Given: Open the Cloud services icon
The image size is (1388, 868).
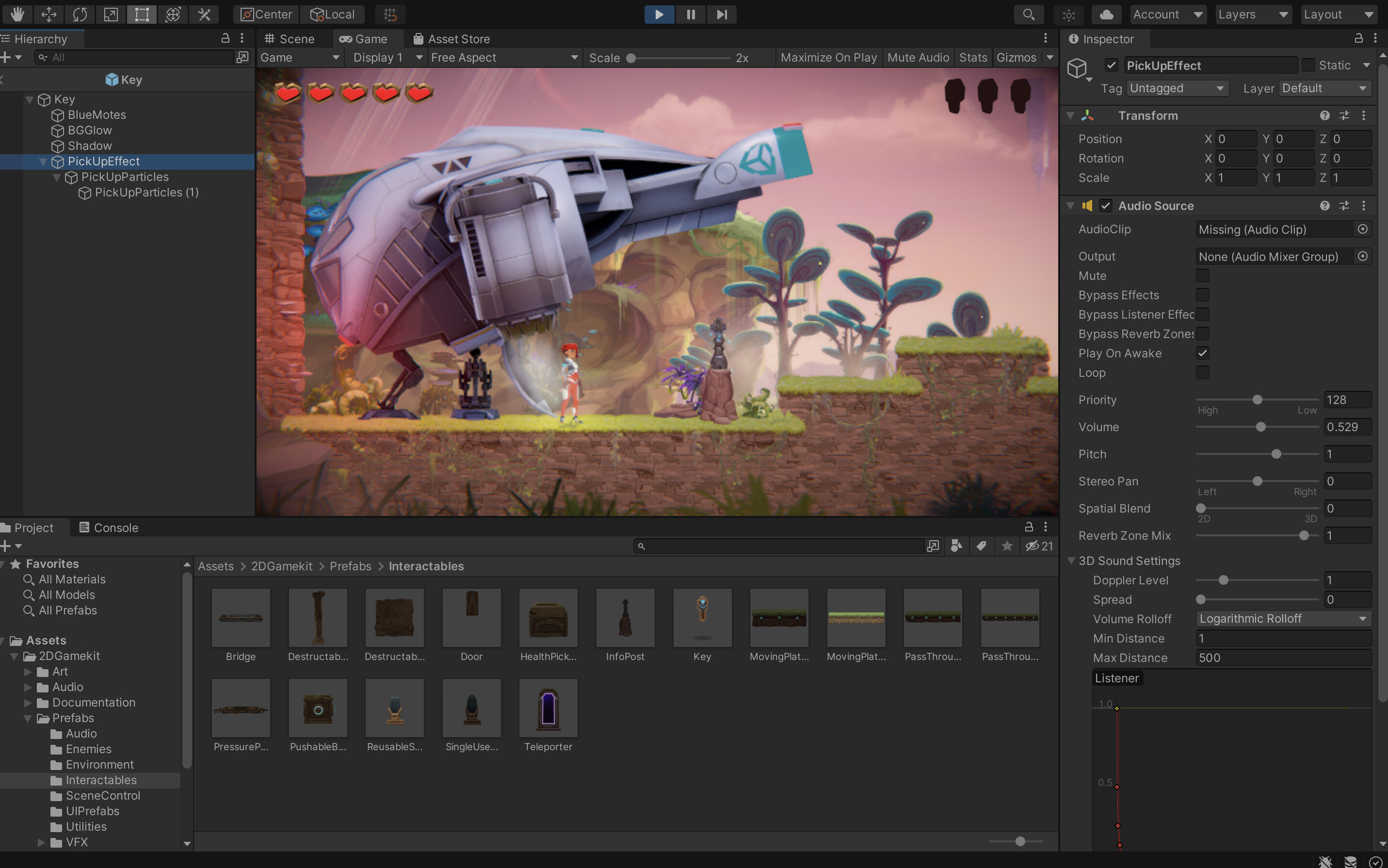Looking at the screenshot, I should [x=1106, y=15].
